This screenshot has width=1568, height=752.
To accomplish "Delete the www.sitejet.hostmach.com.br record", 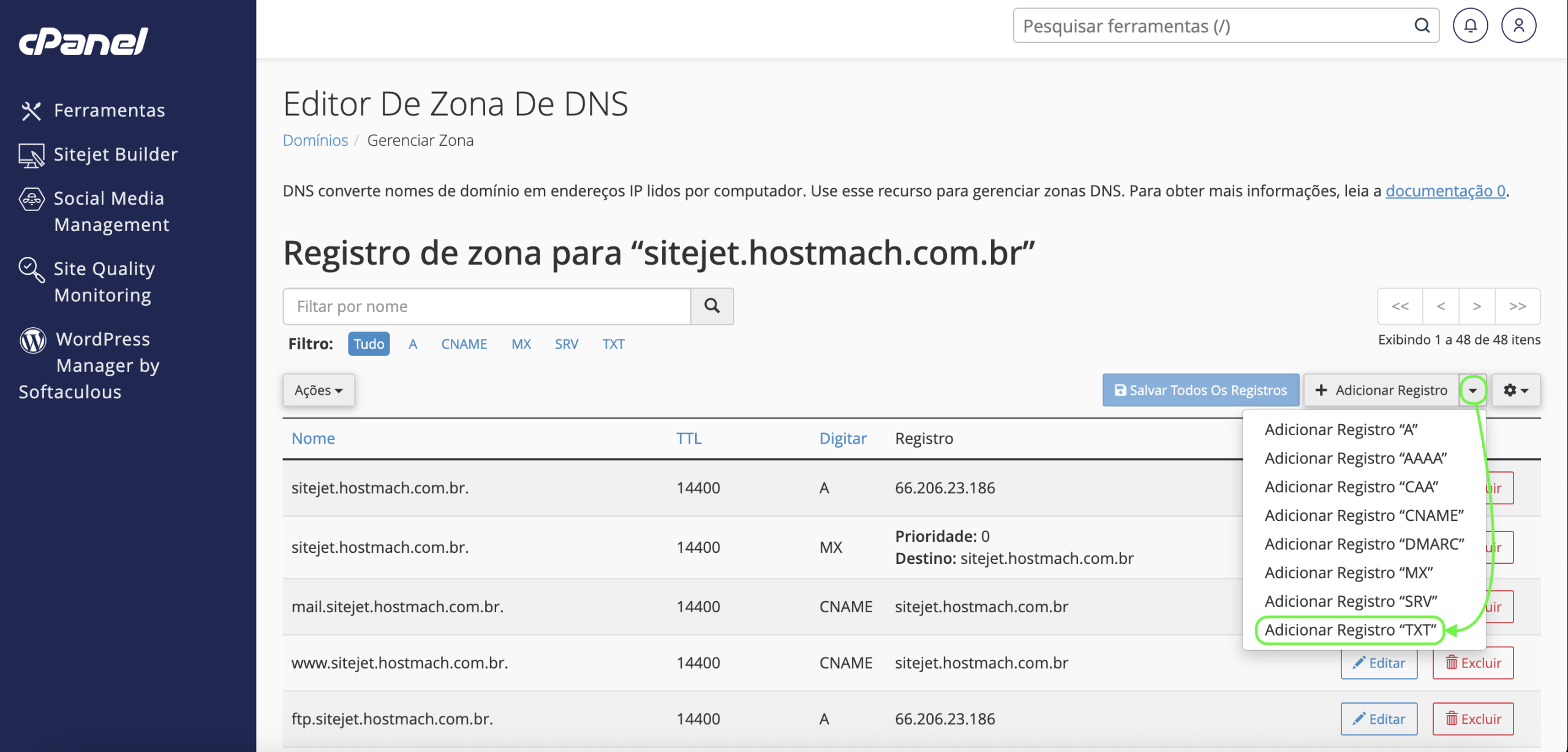I will click(1473, 663).
